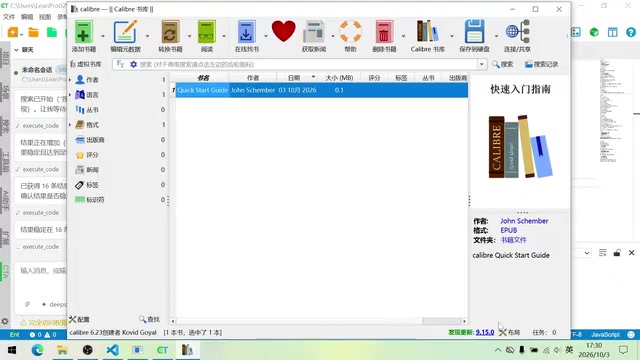Image resolution: width=640 pixels, height=360 pixels.
Task: Click the Convert books icon
Action: [x=171, y=32]
